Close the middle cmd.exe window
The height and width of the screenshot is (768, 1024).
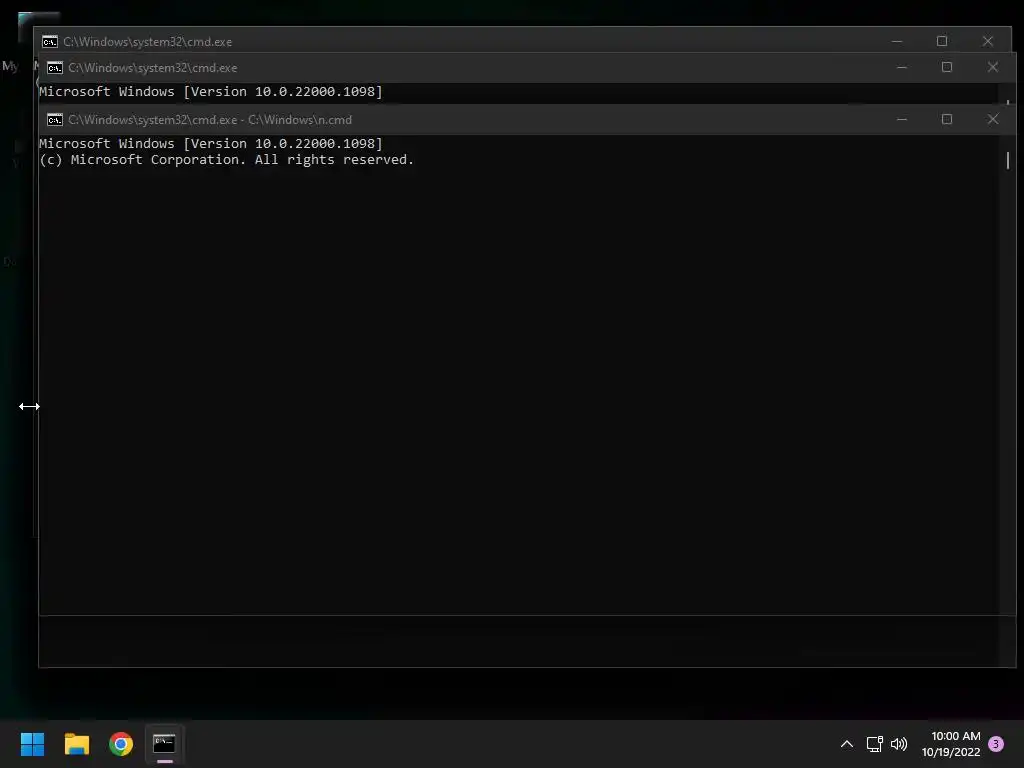pyautogui.click(x=993, y=67)
